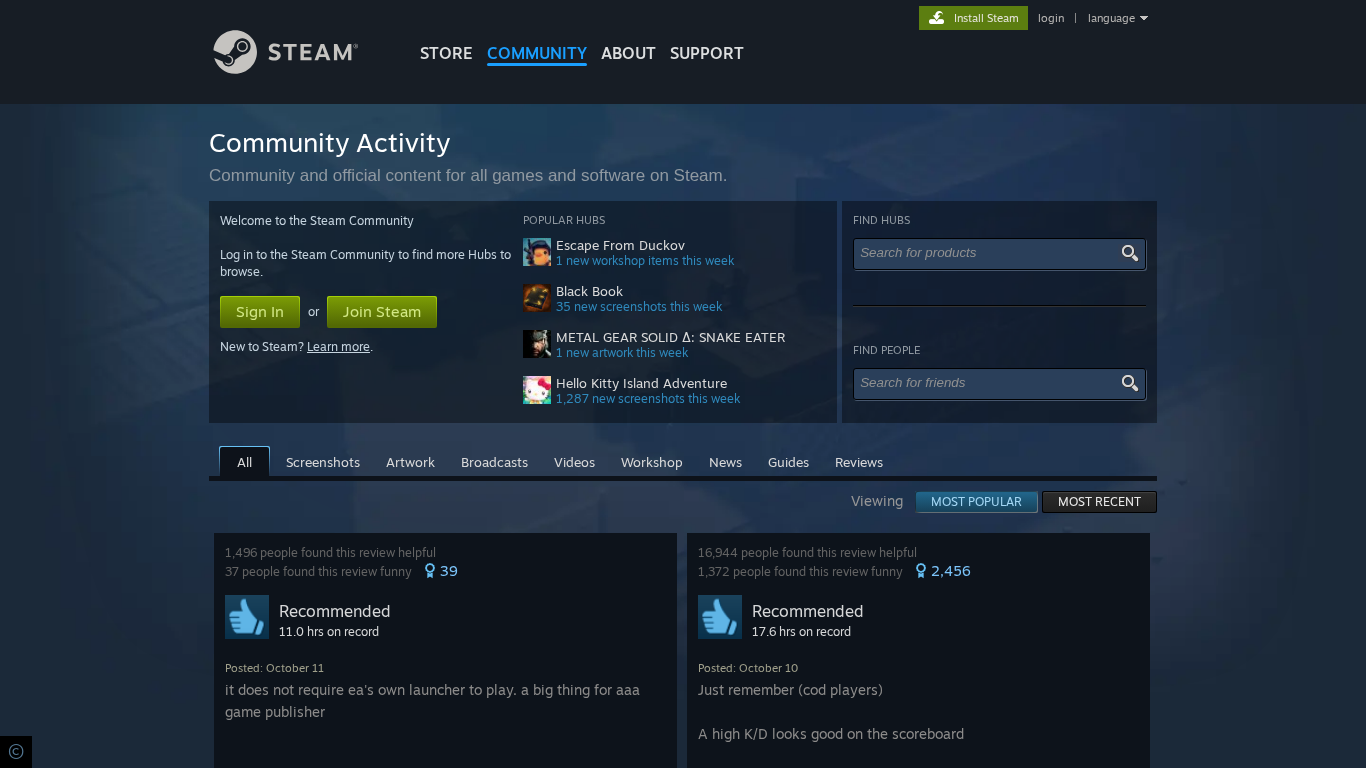Viewport: 1366px width, 768px height.
Task: Switch to the Workshop tab
Action: [652, 462]
